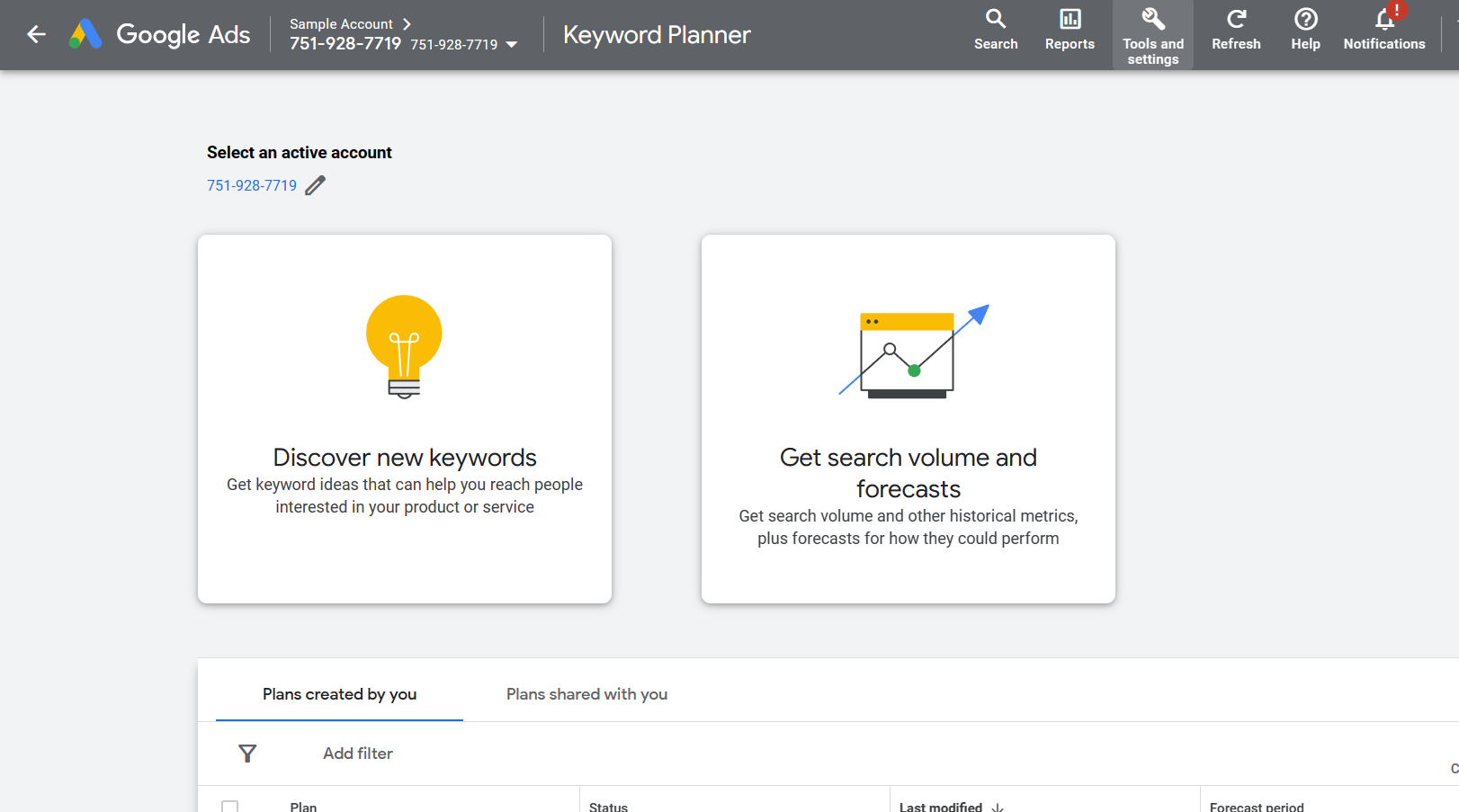Open the Search tool icon
This screenshot has width=1459, height=812.
[x=996, y=19]
